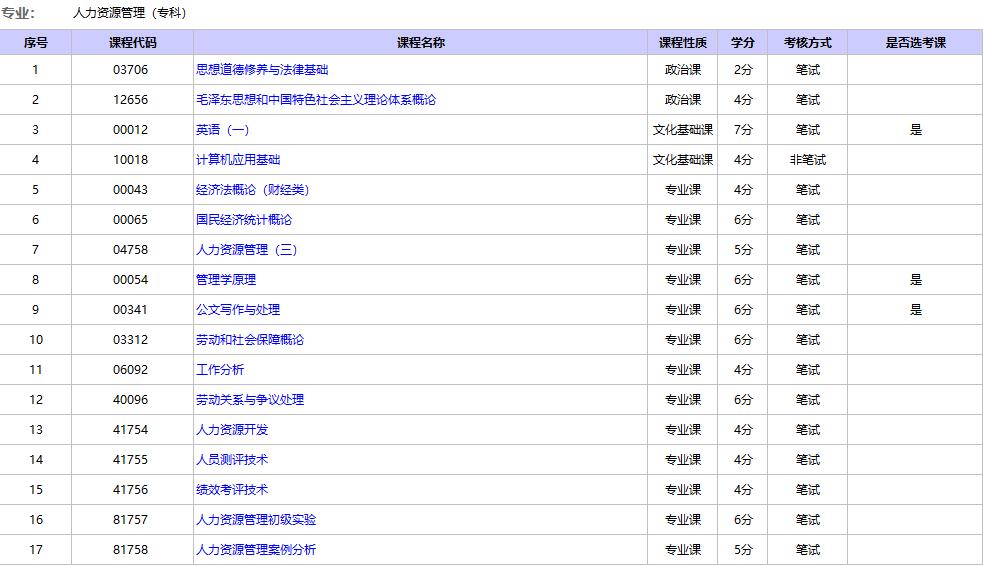
Task: Click the 国民经济统计概论 link
Action: click(x=244, y=220)
